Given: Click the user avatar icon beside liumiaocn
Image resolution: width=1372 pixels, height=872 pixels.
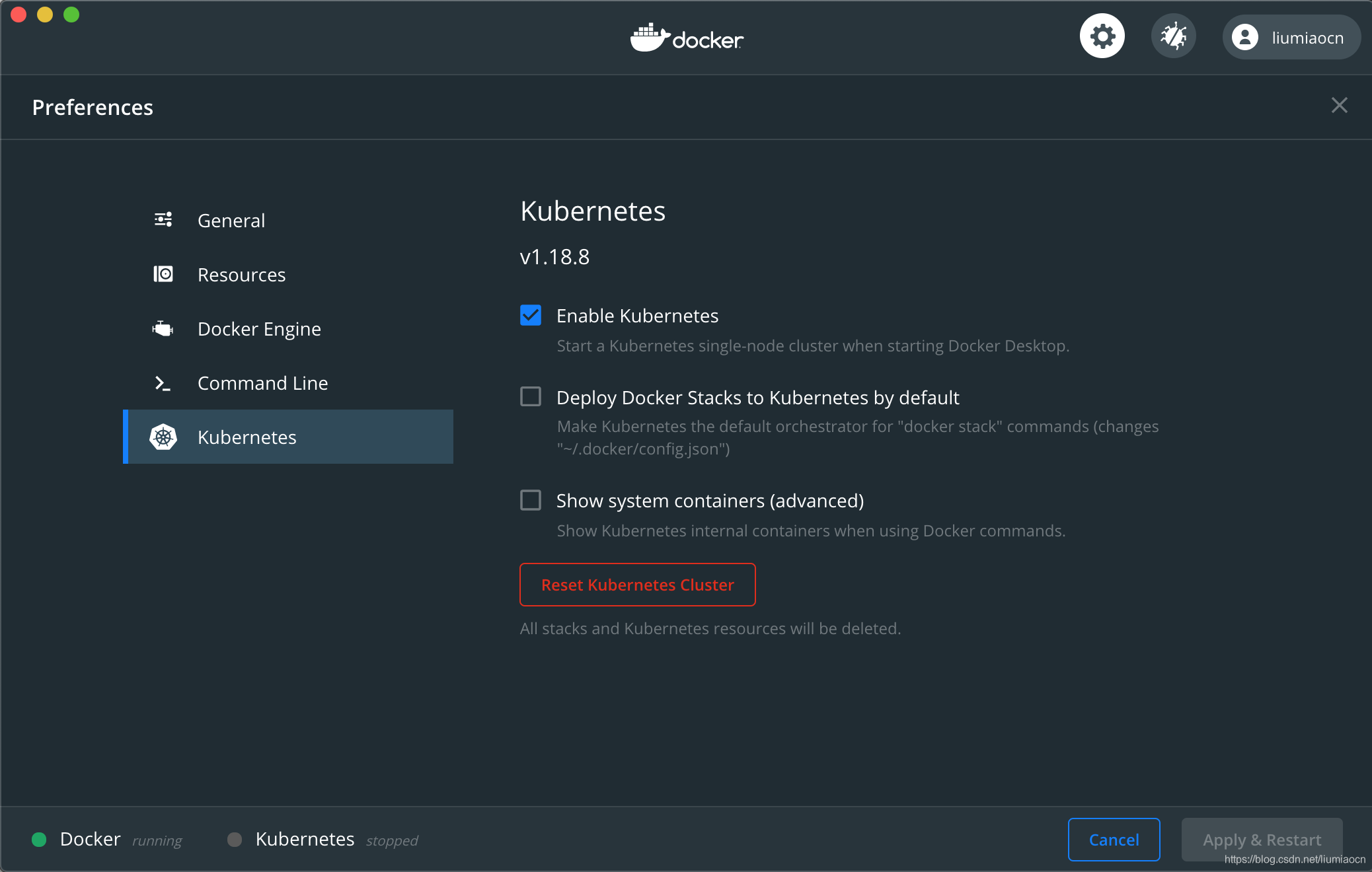Looking at the screenshot, I should [1245, 38].
